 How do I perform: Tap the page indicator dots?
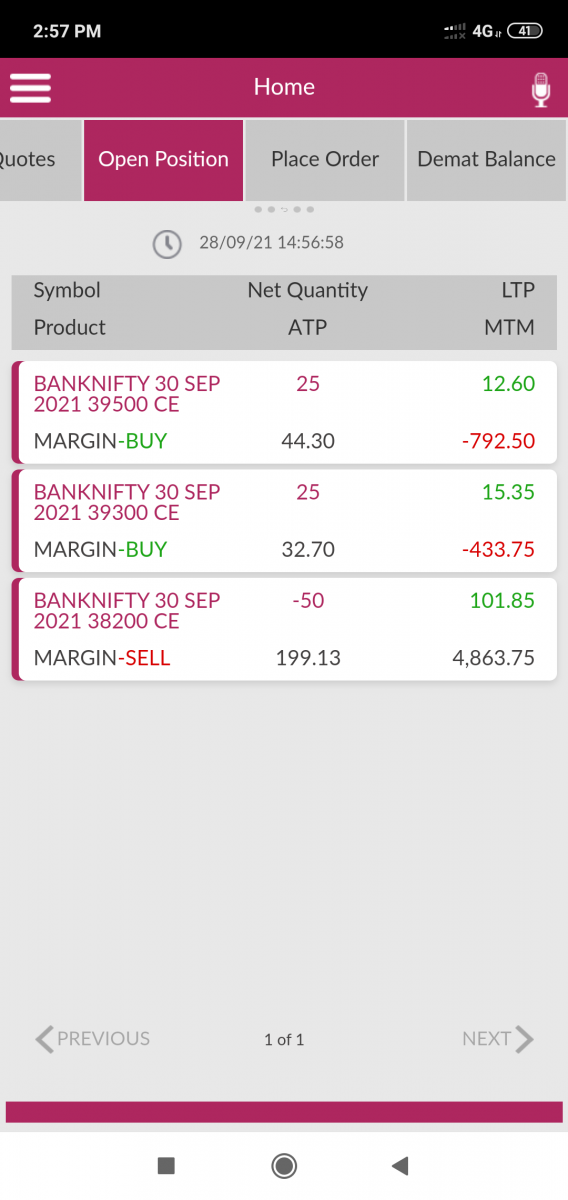pyautogui.click(x=284, y=210)
